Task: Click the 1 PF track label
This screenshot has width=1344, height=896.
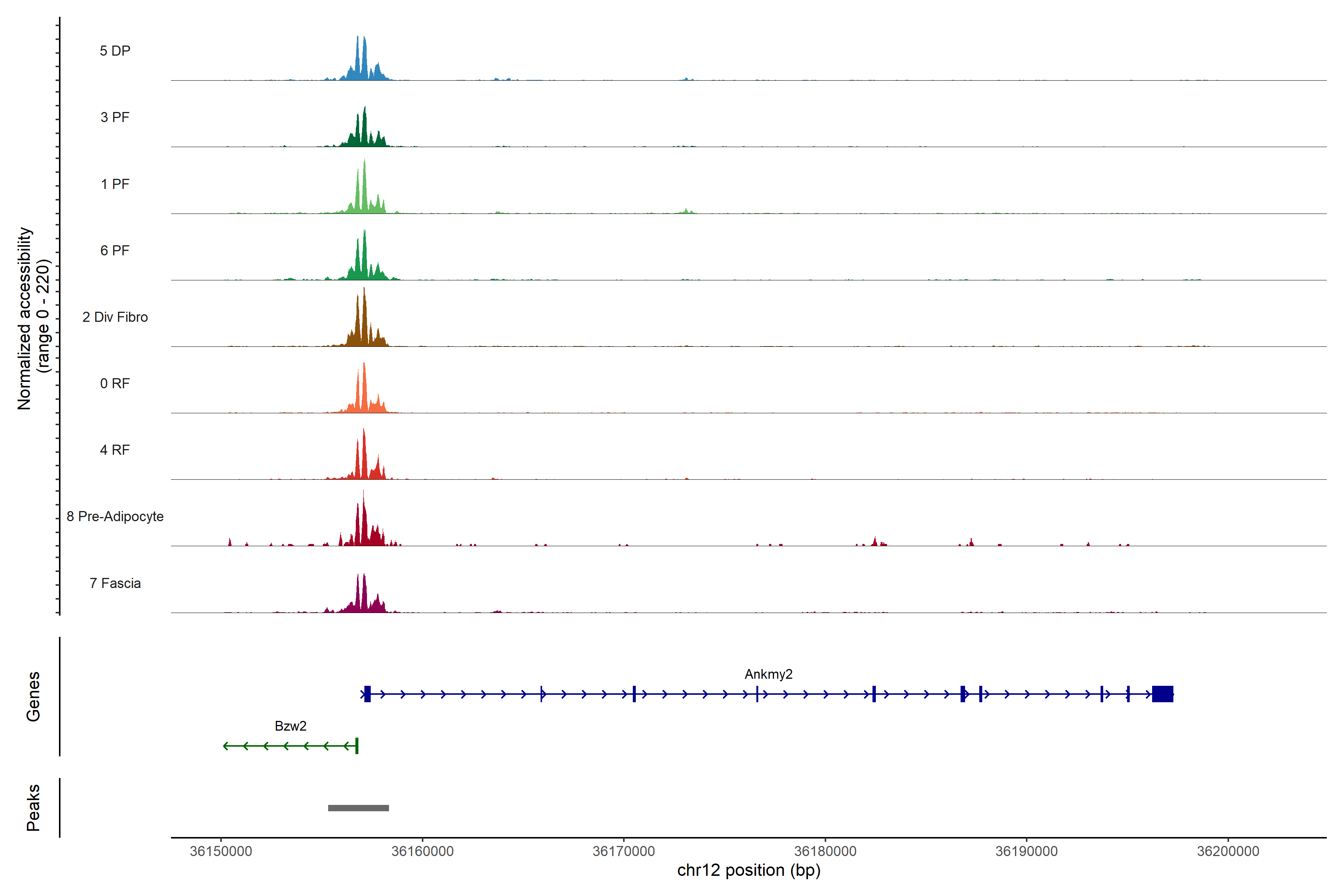Action: point(115,184)
